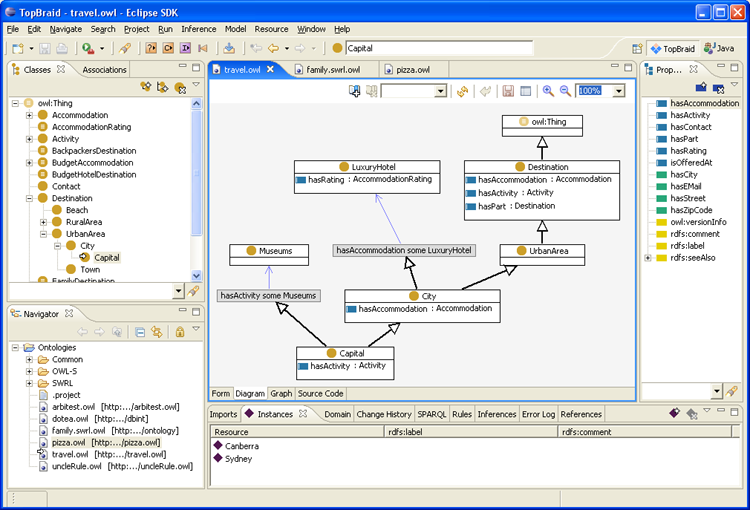Click the add-to-diagram icon in diagram toolbar

354,91
